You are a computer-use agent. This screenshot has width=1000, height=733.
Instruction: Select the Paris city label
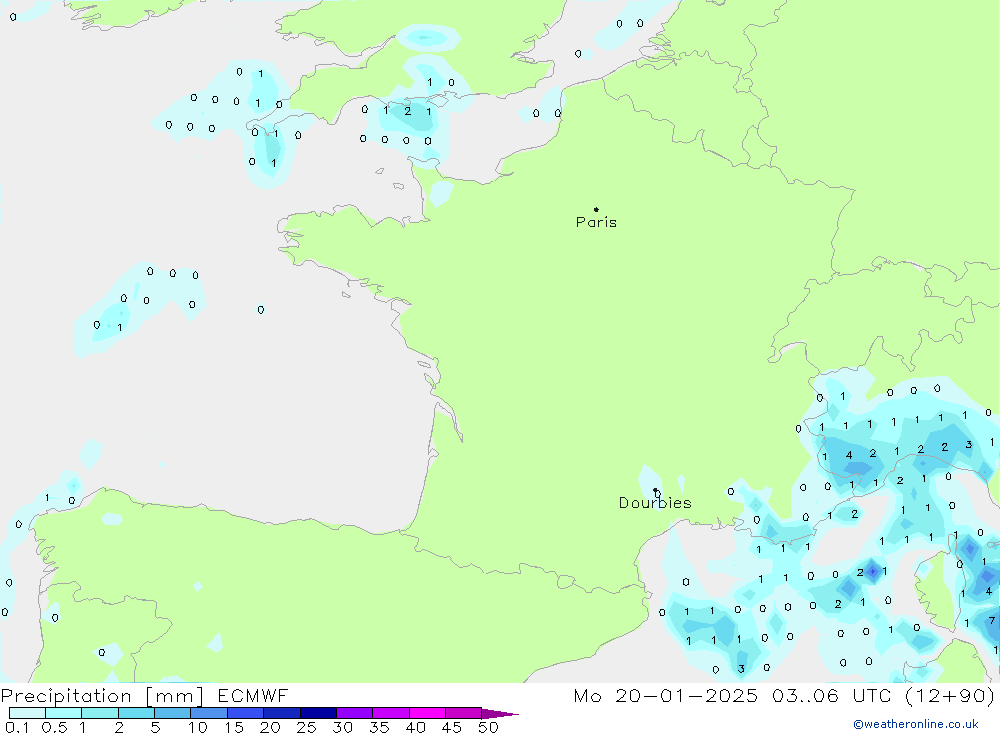click(596, 223)
